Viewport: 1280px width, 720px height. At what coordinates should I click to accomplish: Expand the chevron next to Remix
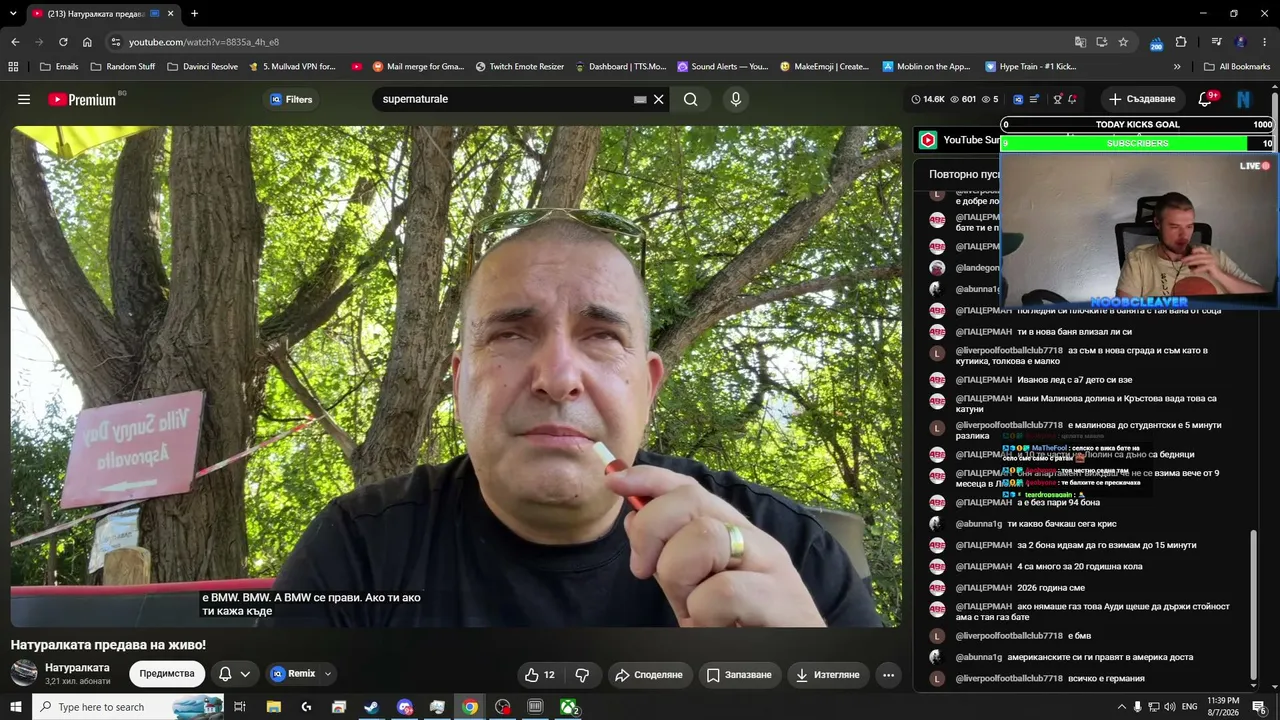(327, 674)
